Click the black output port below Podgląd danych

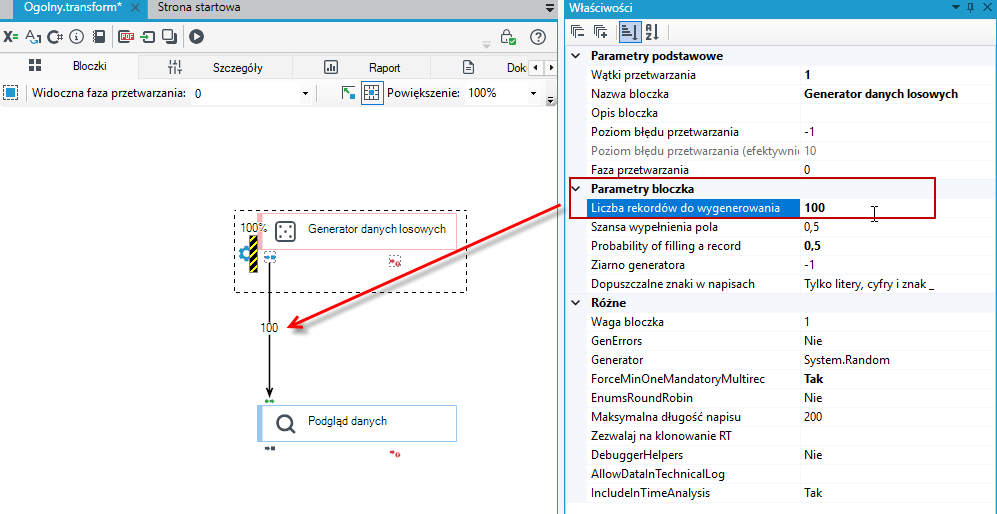coord(270,448)
